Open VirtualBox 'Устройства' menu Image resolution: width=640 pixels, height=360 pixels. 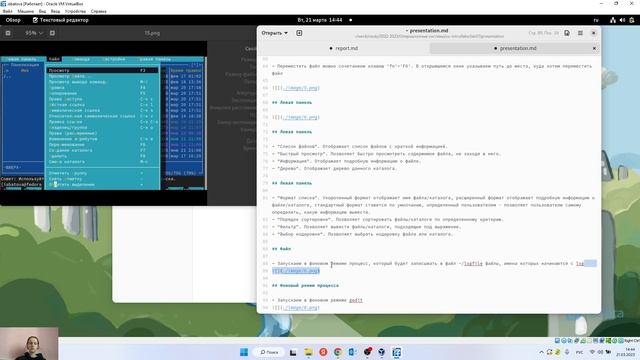tap(76, 11)
